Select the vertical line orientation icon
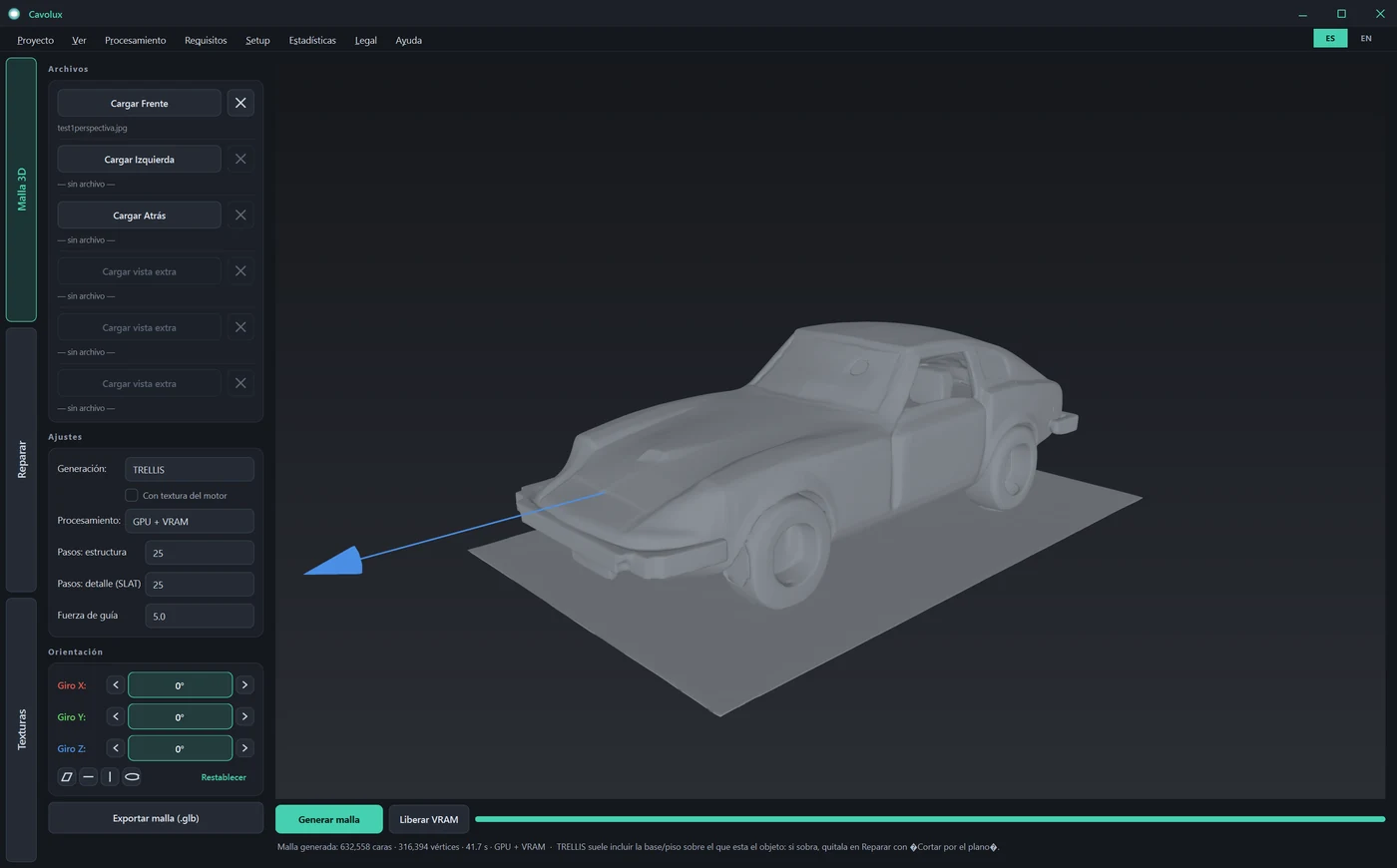Screen dimensions: 1397x868 (110, 776)
